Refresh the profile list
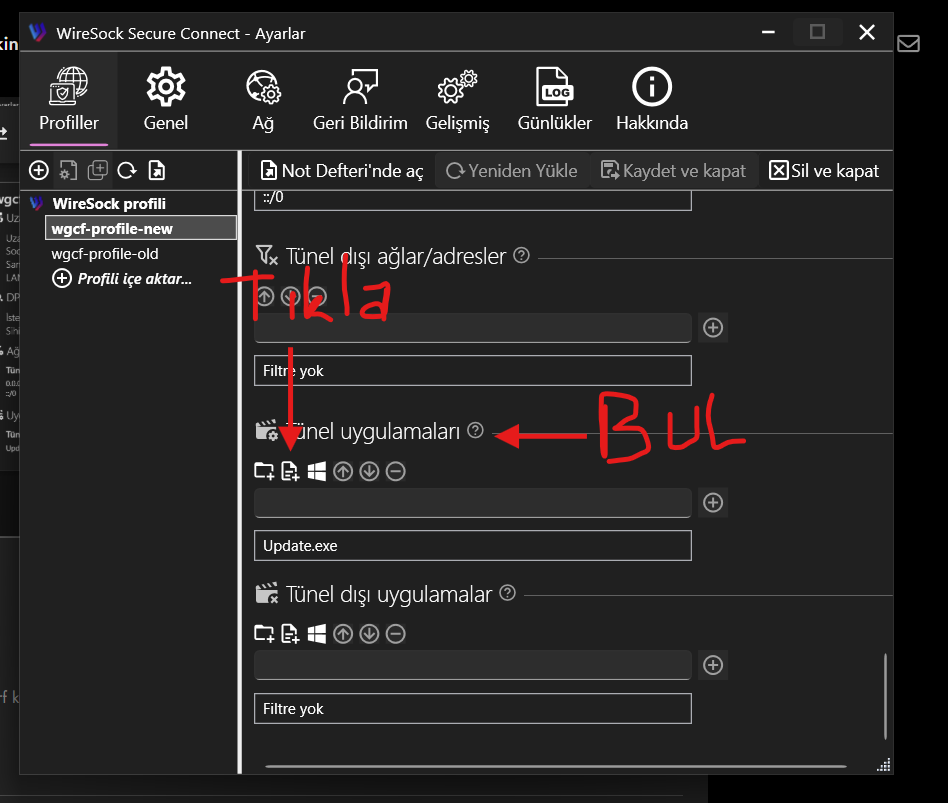948x803 pixels. [127, 171]
